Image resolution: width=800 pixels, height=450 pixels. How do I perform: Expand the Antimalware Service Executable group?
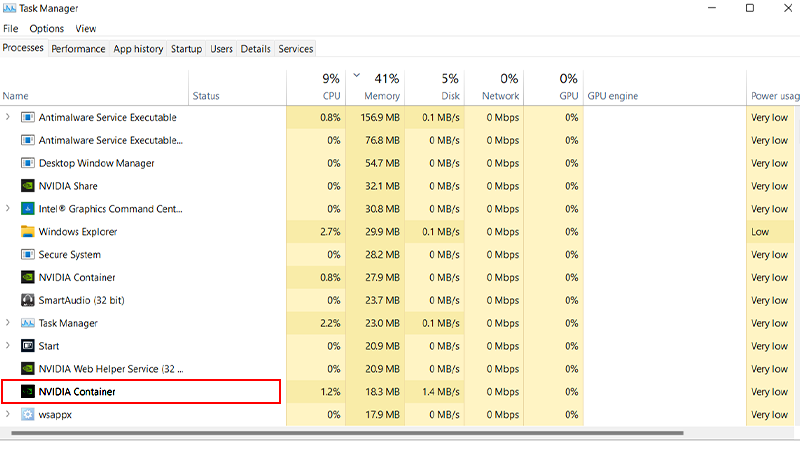(8, 117)
